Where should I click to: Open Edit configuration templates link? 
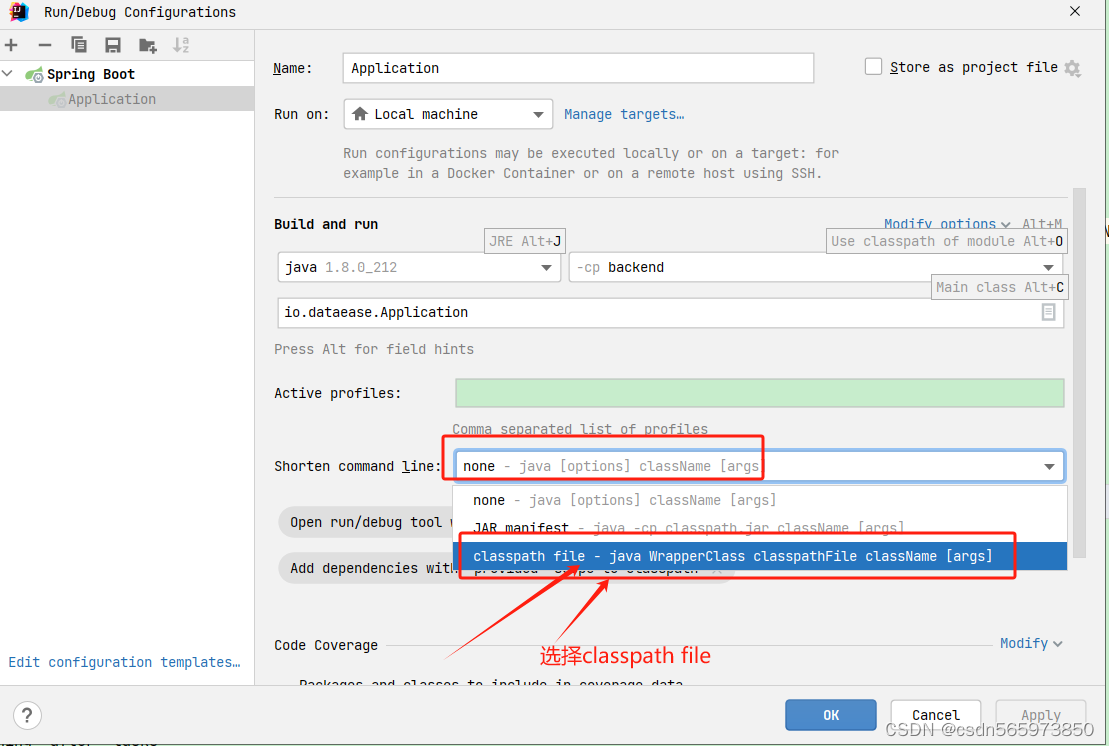pos(124,663)
